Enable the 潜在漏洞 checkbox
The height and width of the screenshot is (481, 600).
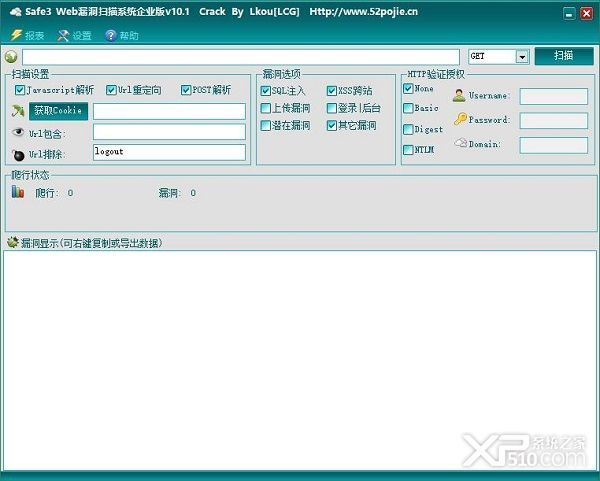[x=265, y=126]
